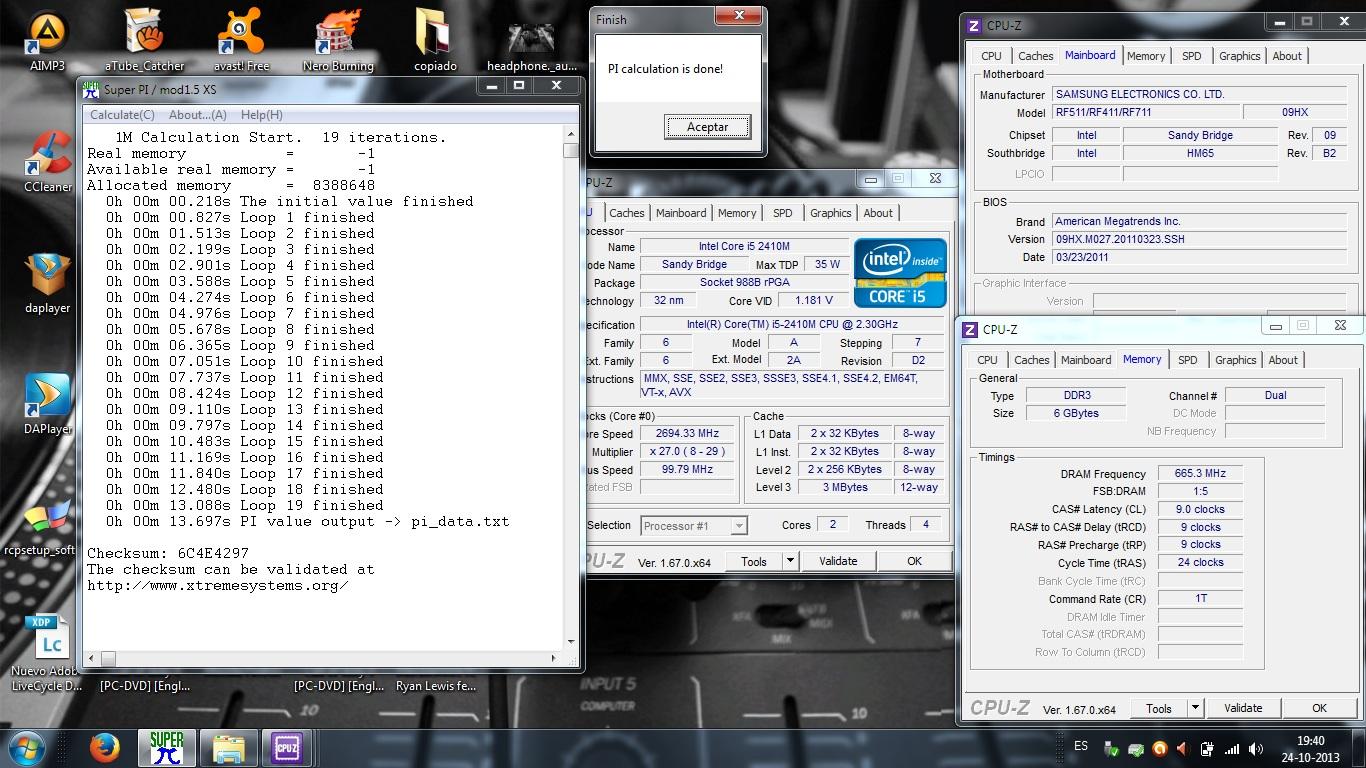Viewport: 1366px width, 768px height.
Task: Click the power plug battery tray icon
Action: [1207, 749]
